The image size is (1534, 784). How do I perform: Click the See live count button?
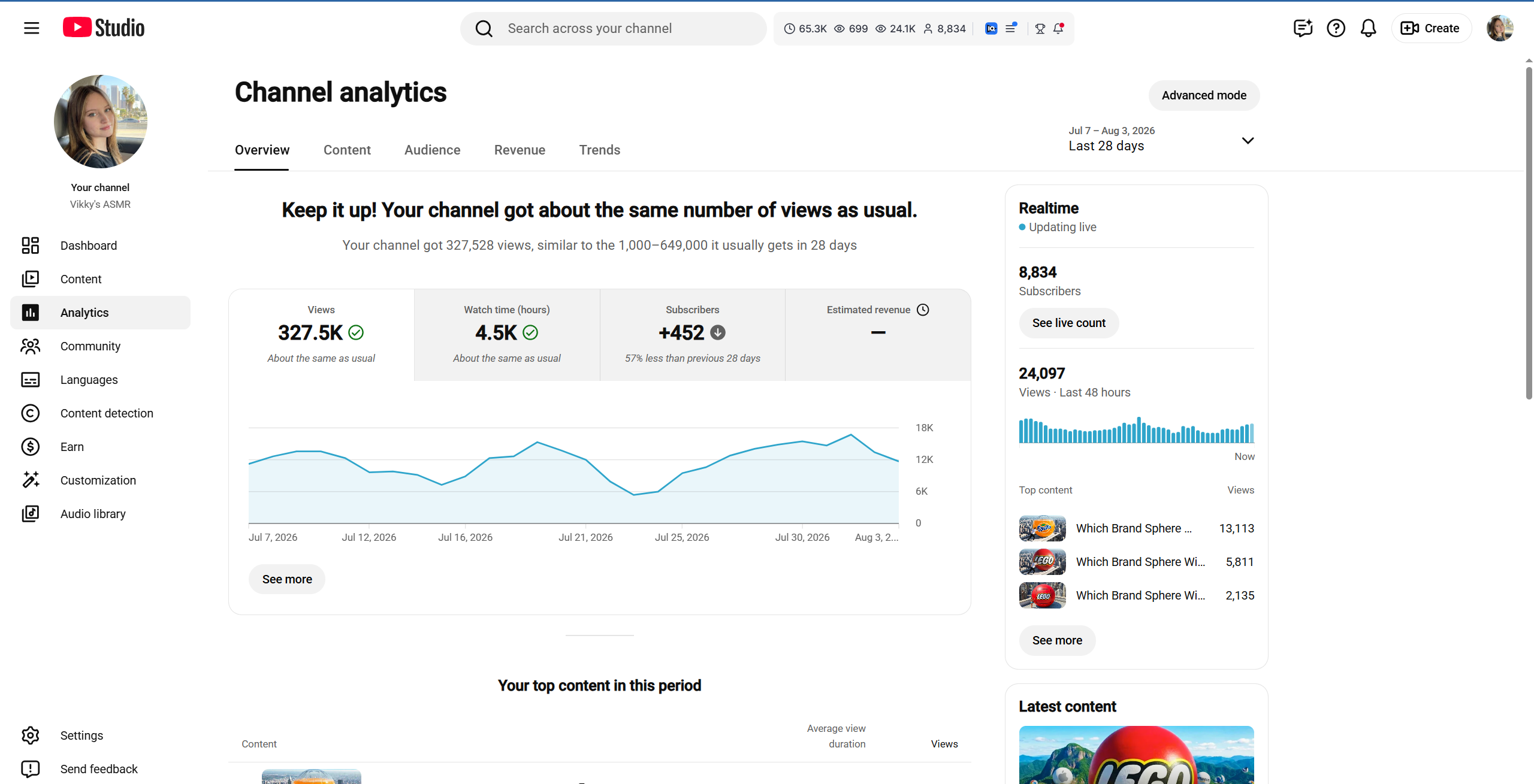(x=1069, y=323)
